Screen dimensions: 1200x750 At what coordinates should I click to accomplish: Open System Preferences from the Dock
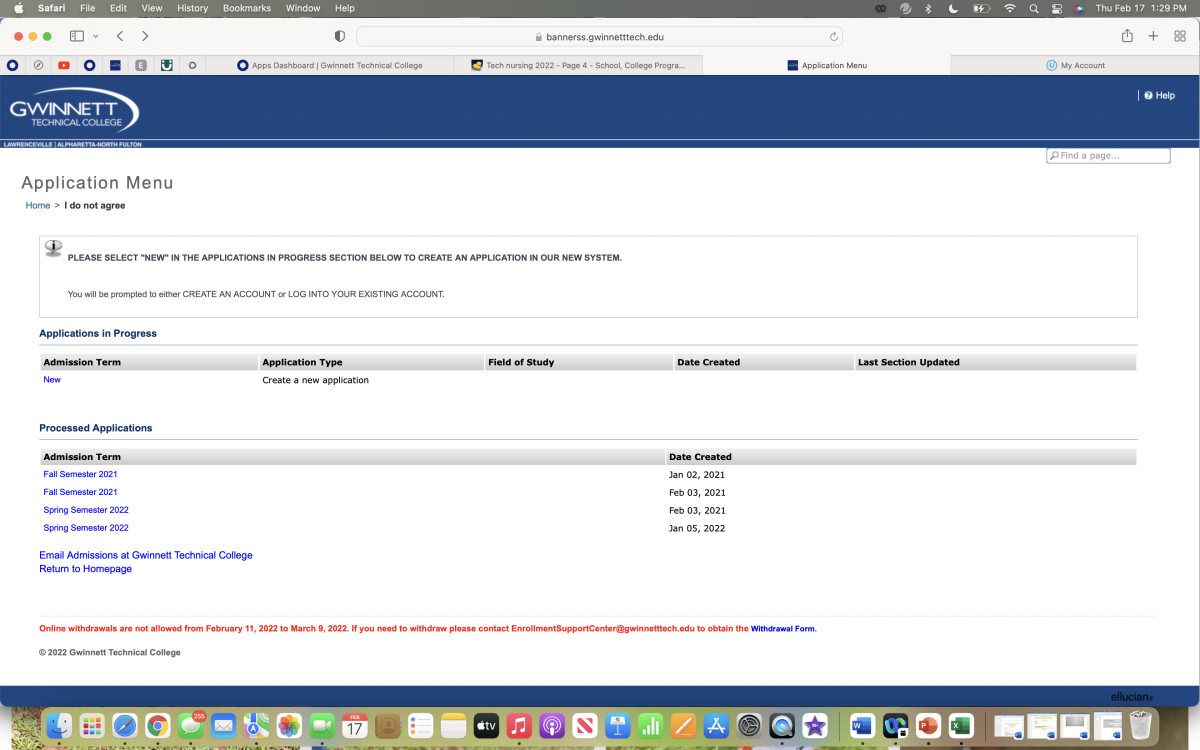click(749, 725)
